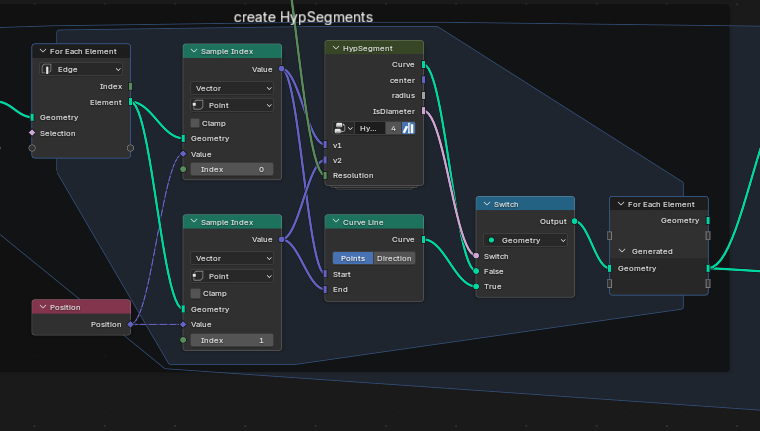Click the Selection input socket

32,133
